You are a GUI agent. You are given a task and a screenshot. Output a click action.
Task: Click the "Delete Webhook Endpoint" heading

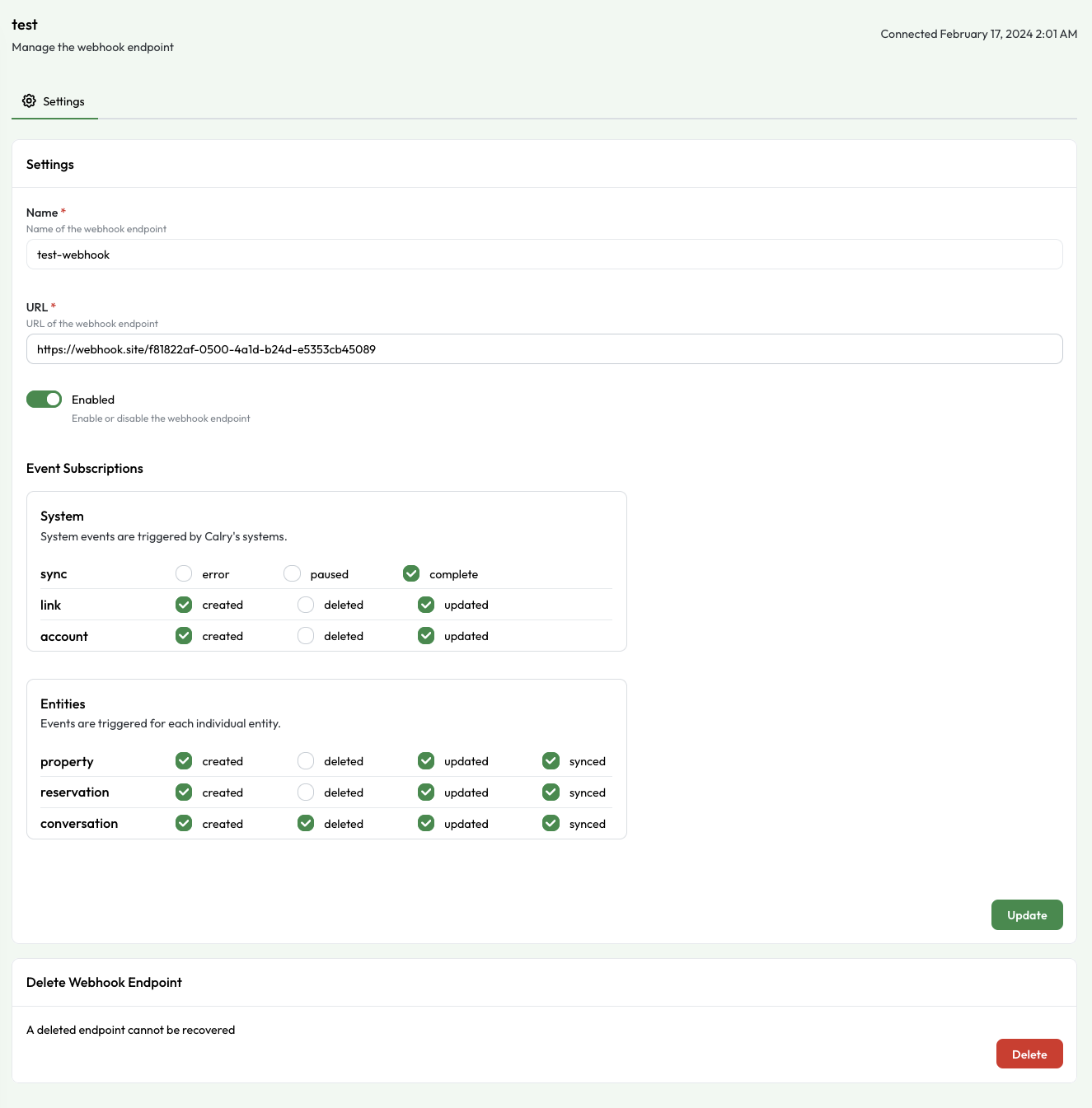click(104, 983)
